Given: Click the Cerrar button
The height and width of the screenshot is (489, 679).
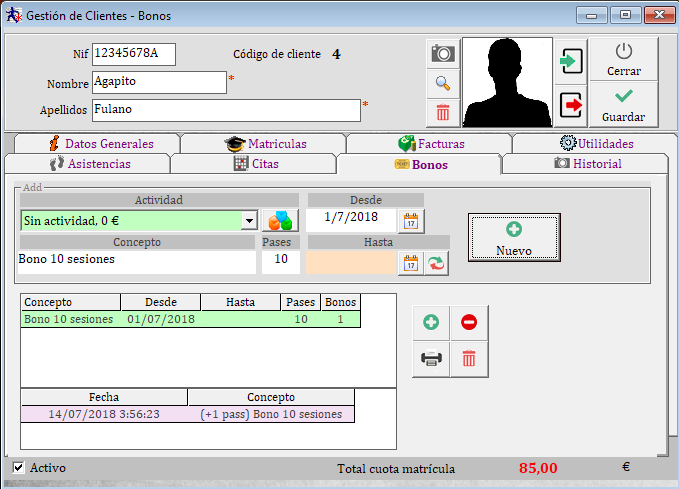Looking at the screenshot, I should click(x=624, y=59).
